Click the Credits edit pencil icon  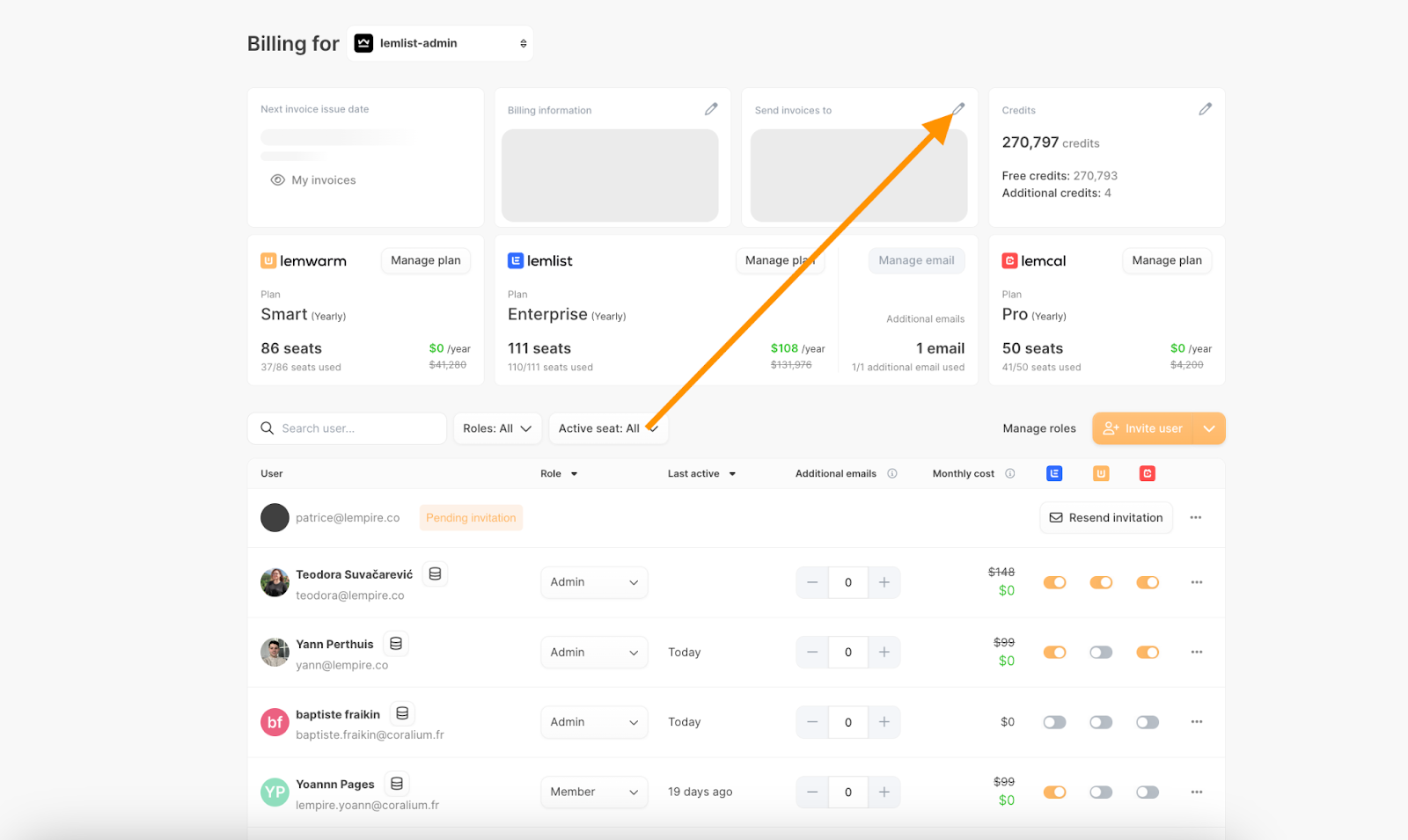point(1205,109)
